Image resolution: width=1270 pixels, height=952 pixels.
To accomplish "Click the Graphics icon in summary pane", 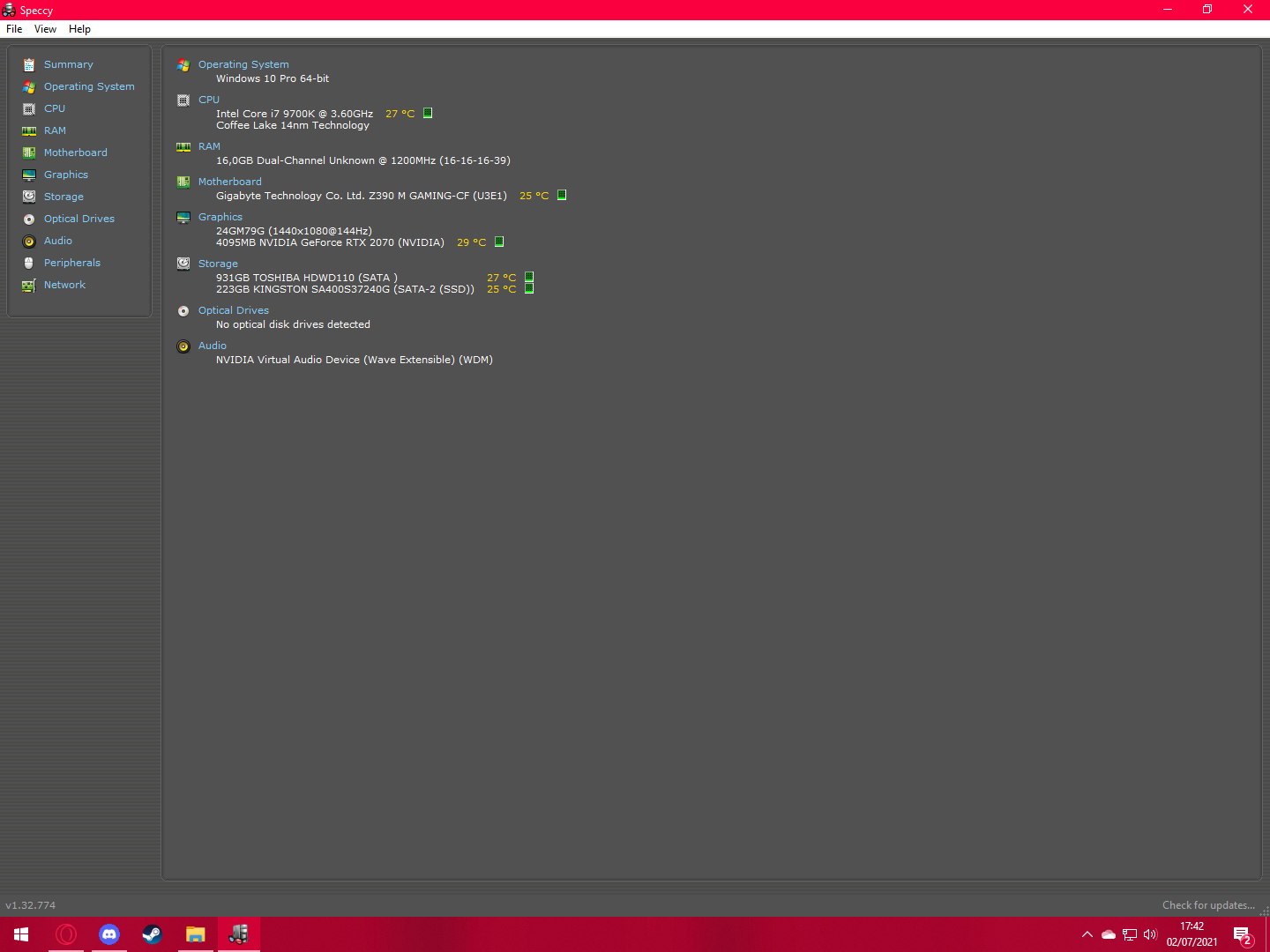I will [x=183, y=217].
